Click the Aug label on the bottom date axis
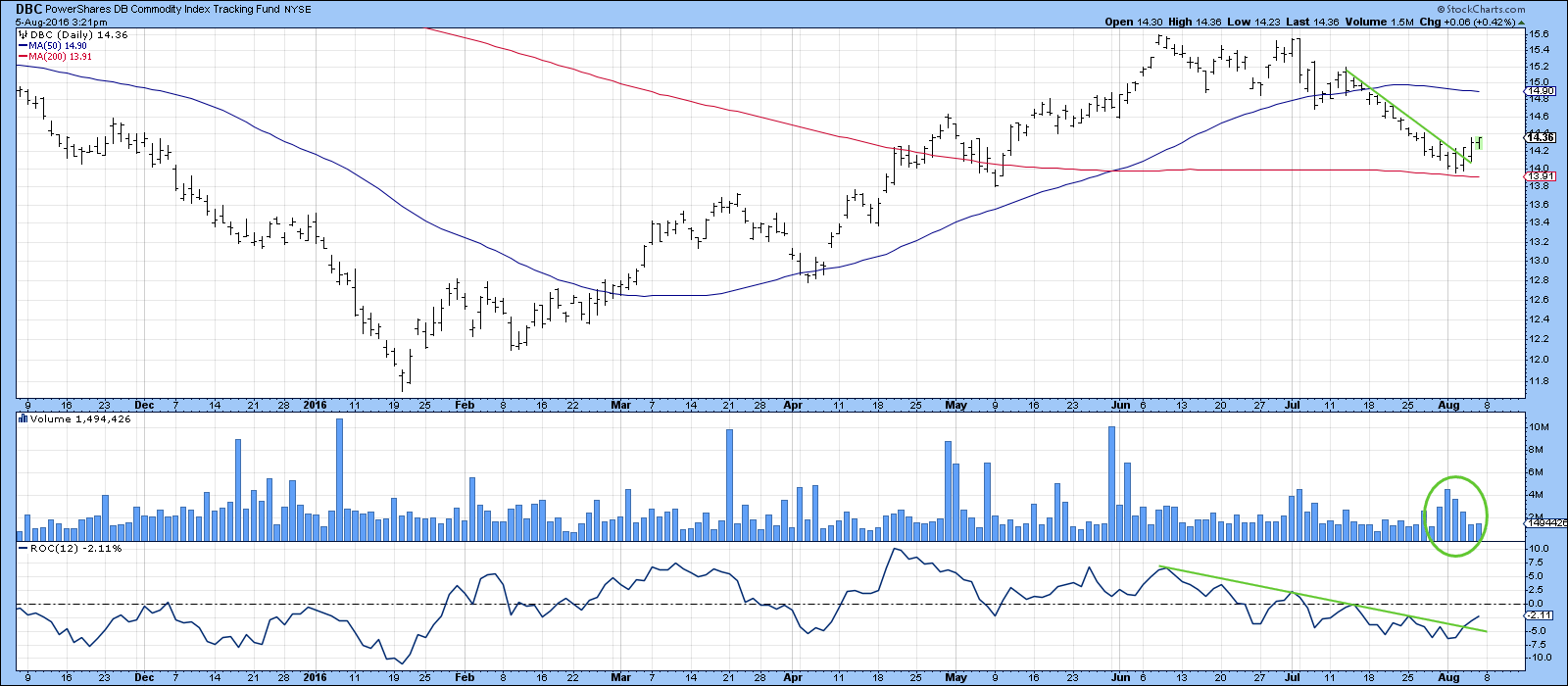This screenshot has width=1568, height=686. click(1450, 677)
